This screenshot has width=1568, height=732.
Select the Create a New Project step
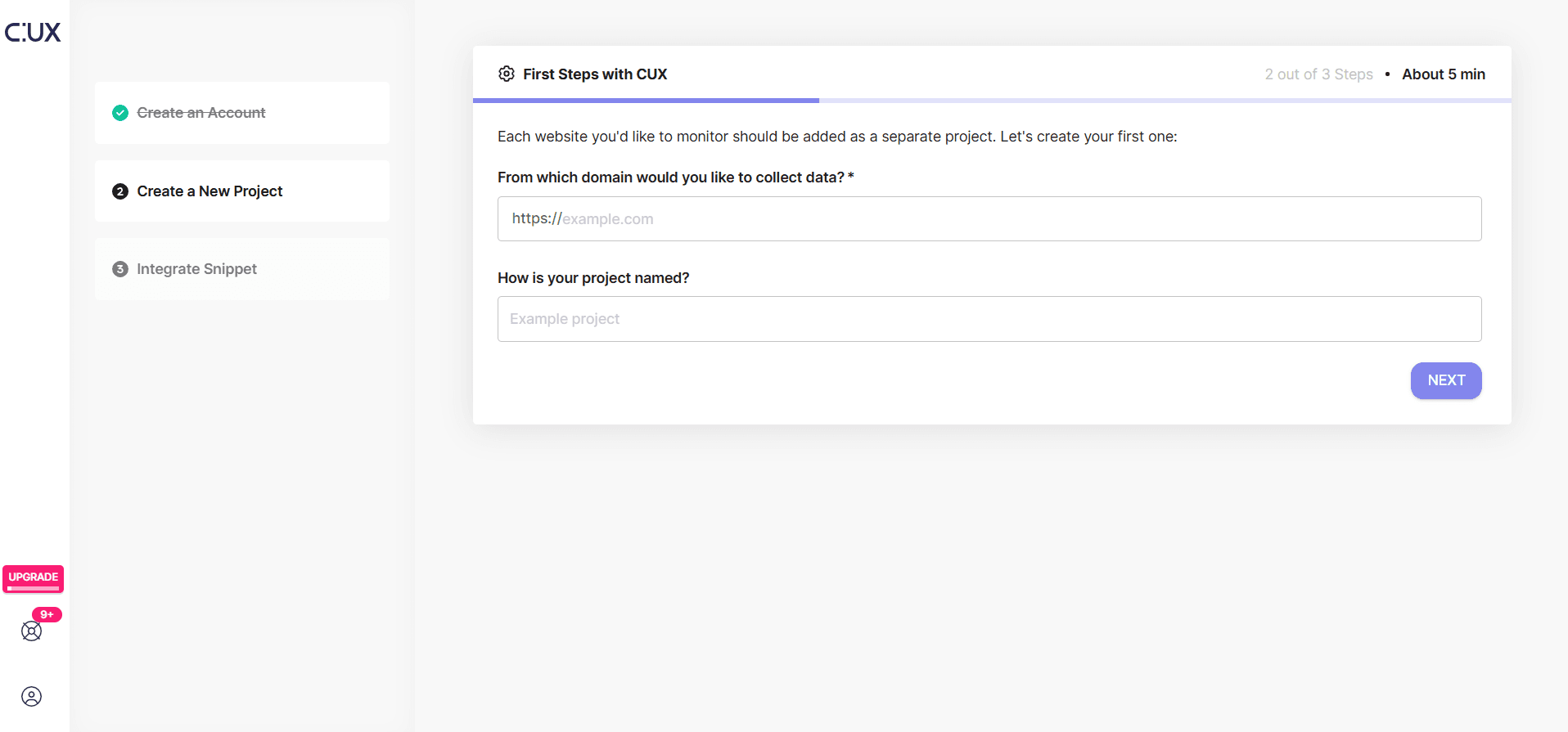coord(242,191)
